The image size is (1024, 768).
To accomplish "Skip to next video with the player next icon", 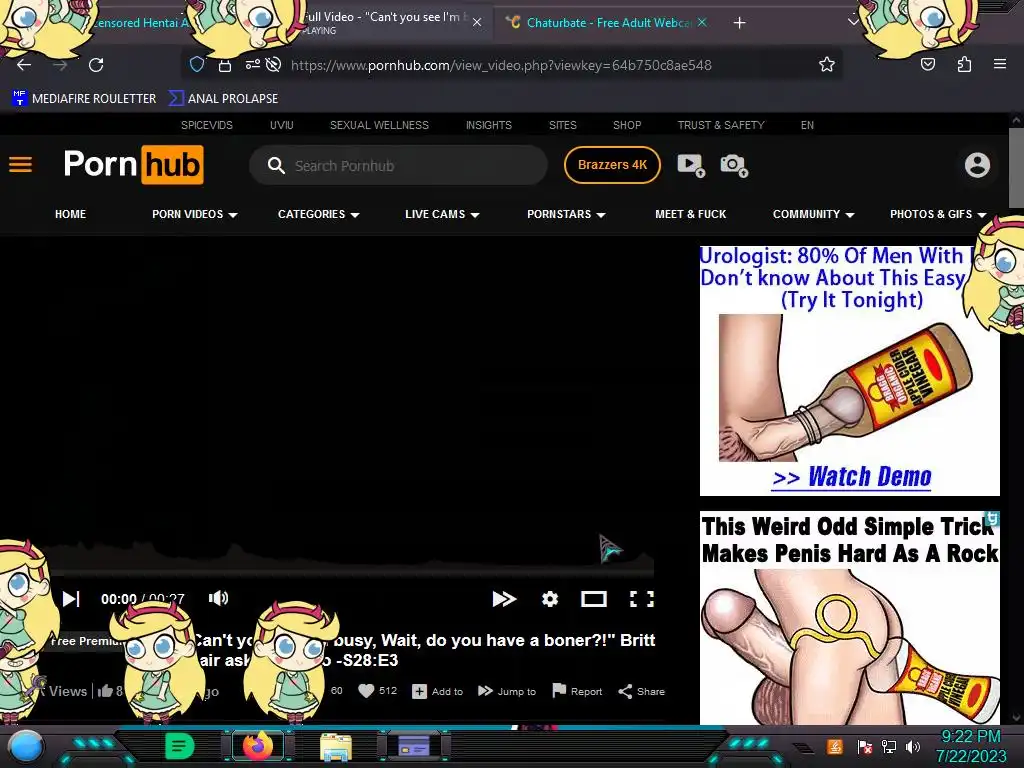I will 71,599.
